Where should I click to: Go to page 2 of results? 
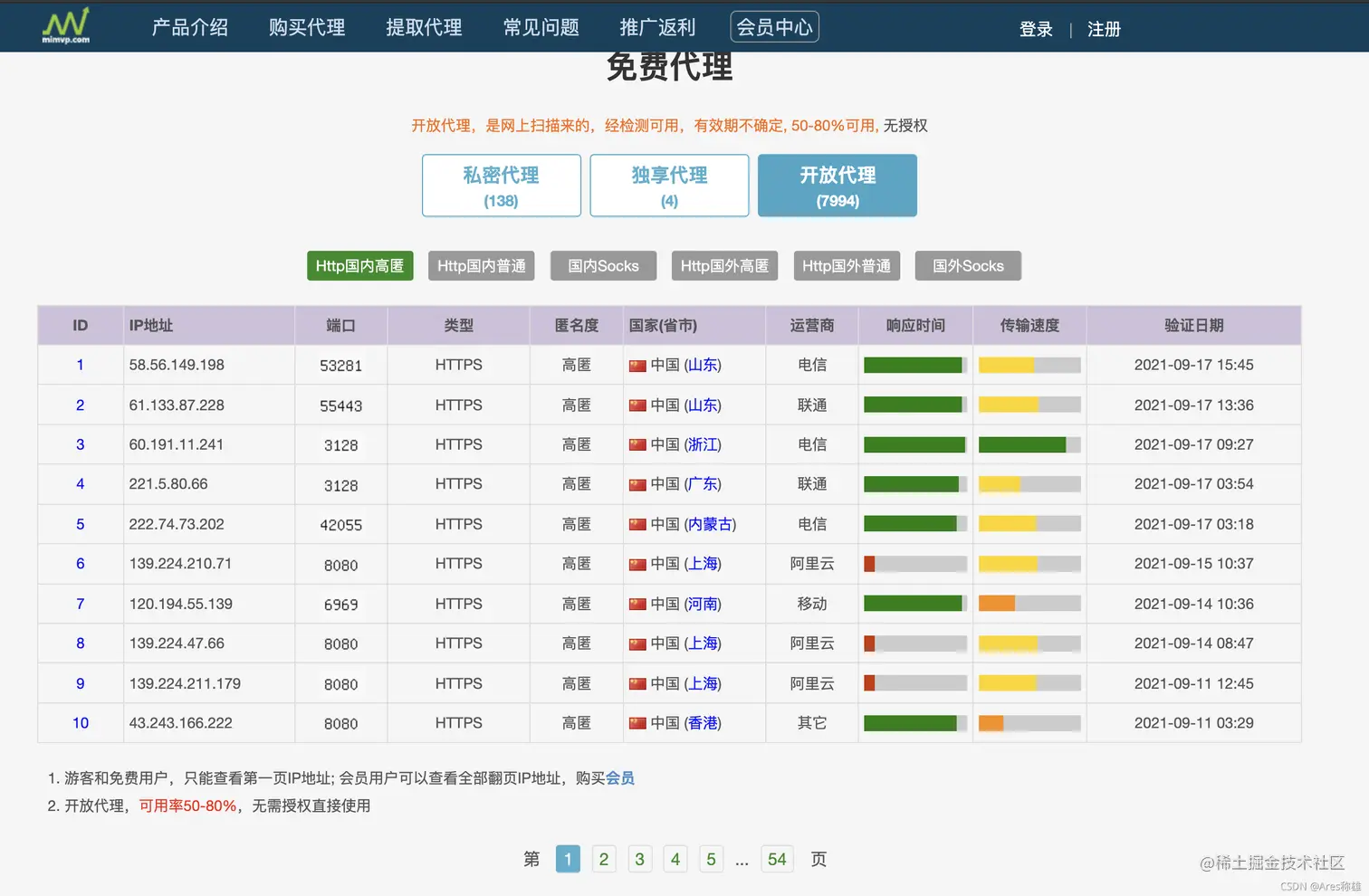[x=604, y=859]
